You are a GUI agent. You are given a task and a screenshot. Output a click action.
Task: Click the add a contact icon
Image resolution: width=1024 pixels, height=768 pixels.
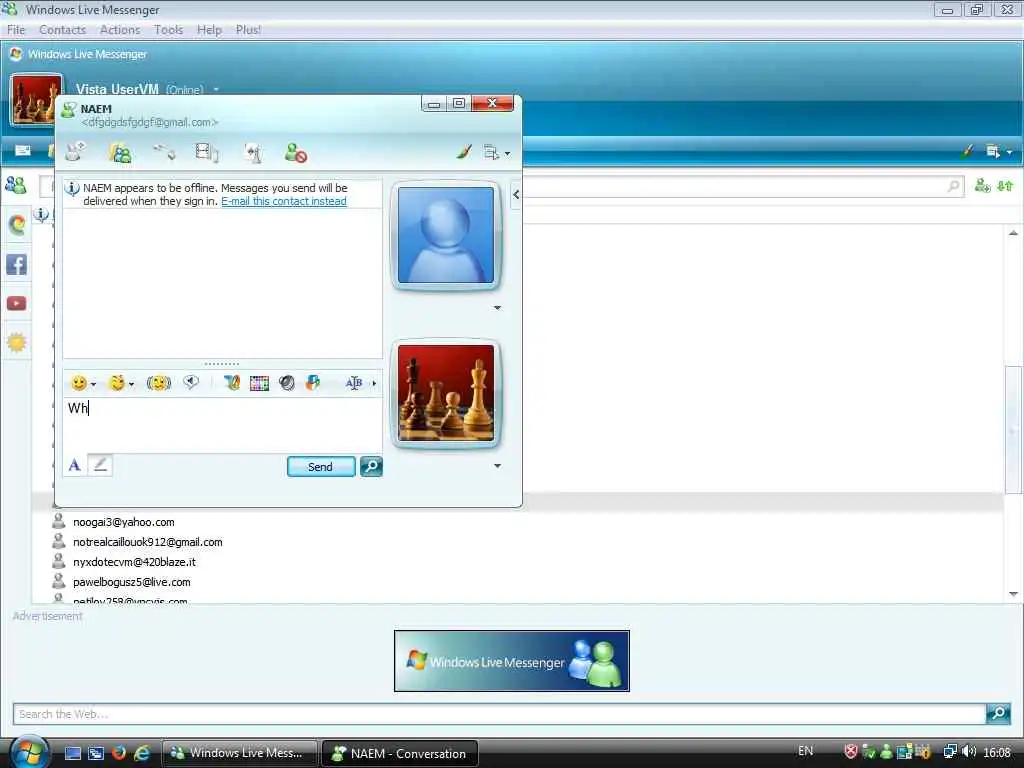pos(982,186)
